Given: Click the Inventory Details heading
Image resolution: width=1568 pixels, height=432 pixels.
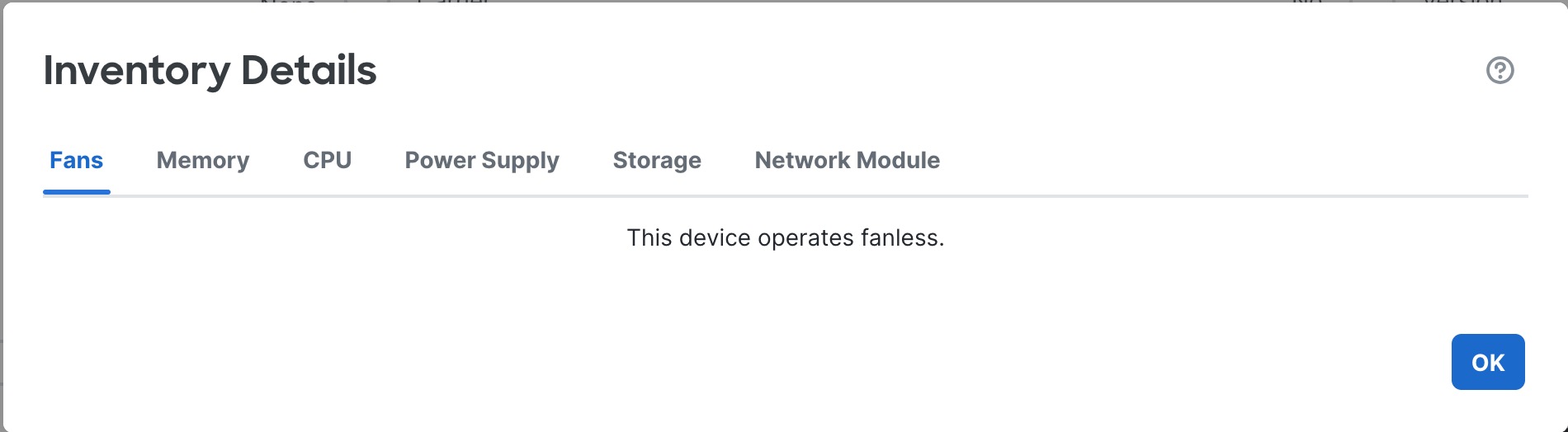Looking at the screenshot, I should 210,71.
